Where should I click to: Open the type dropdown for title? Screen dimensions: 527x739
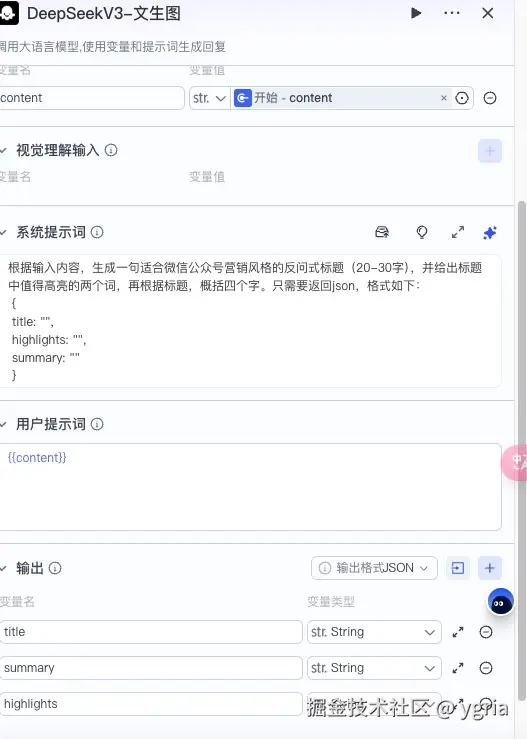click(374, 632)
